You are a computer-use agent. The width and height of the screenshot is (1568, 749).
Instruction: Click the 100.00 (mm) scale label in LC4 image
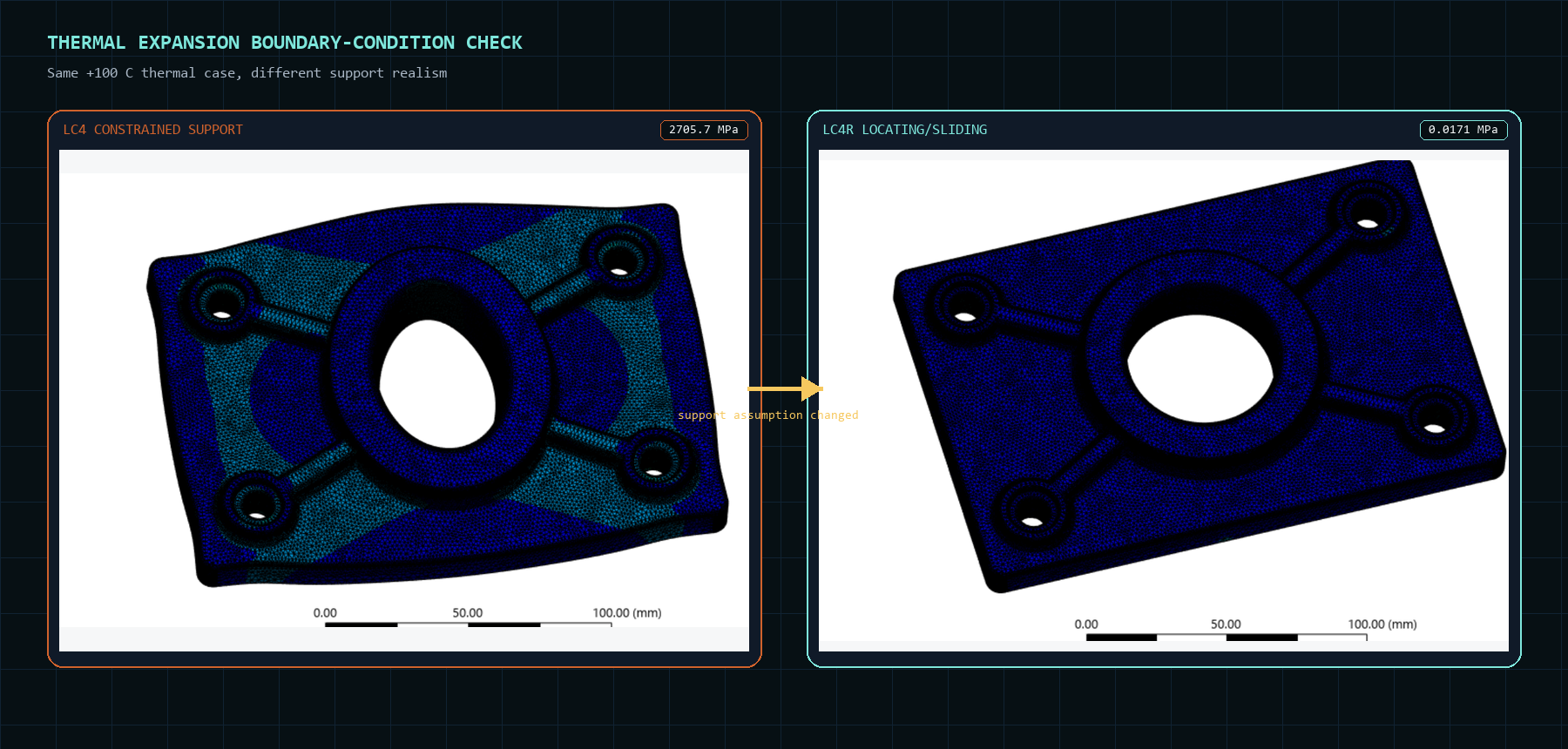click(627, 613)
